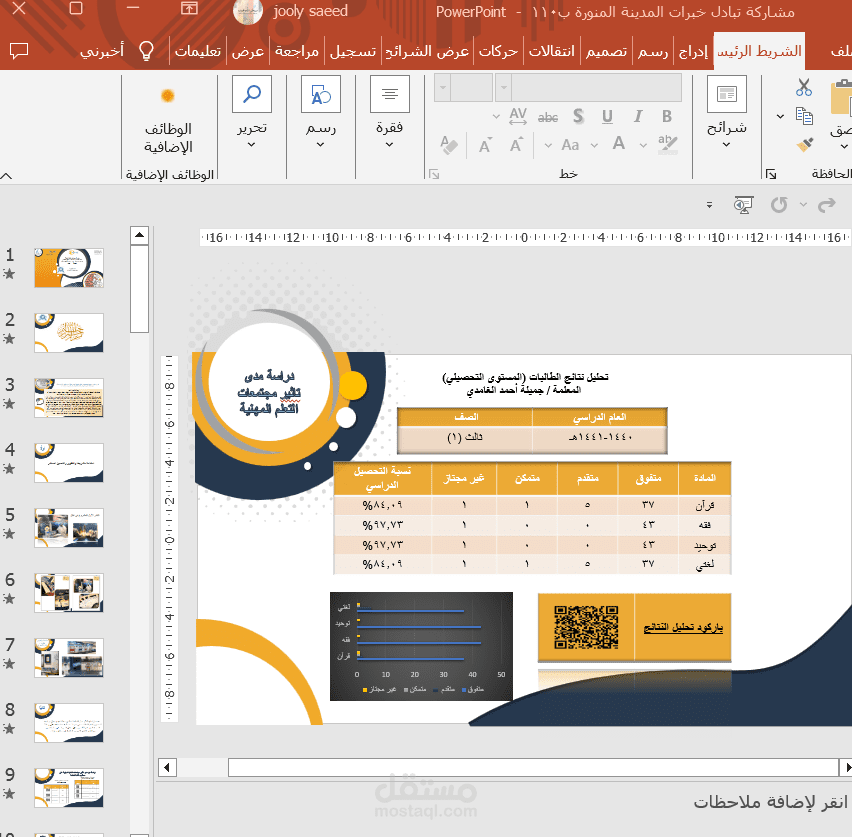The height and width of the screenshot is (837, 852).
Task: Open the انتقالات Transitions tab
Action: click(x=552, y=51)
